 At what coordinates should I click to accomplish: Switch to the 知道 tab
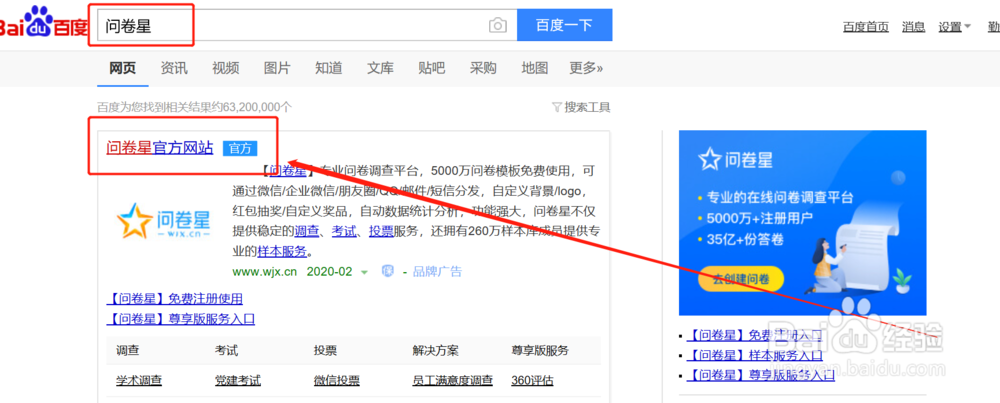point(329,68)
